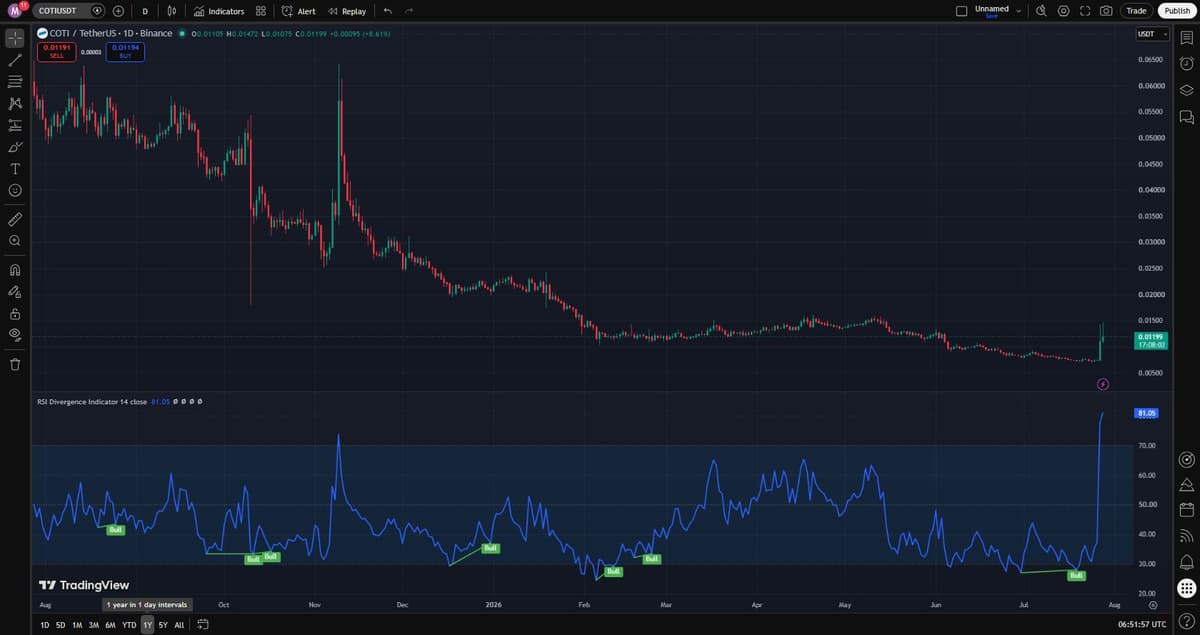Open the notifications bell panel
Image resolution: width=1200 pixels, height=635 pixels.
click(x=1186, y=562)
